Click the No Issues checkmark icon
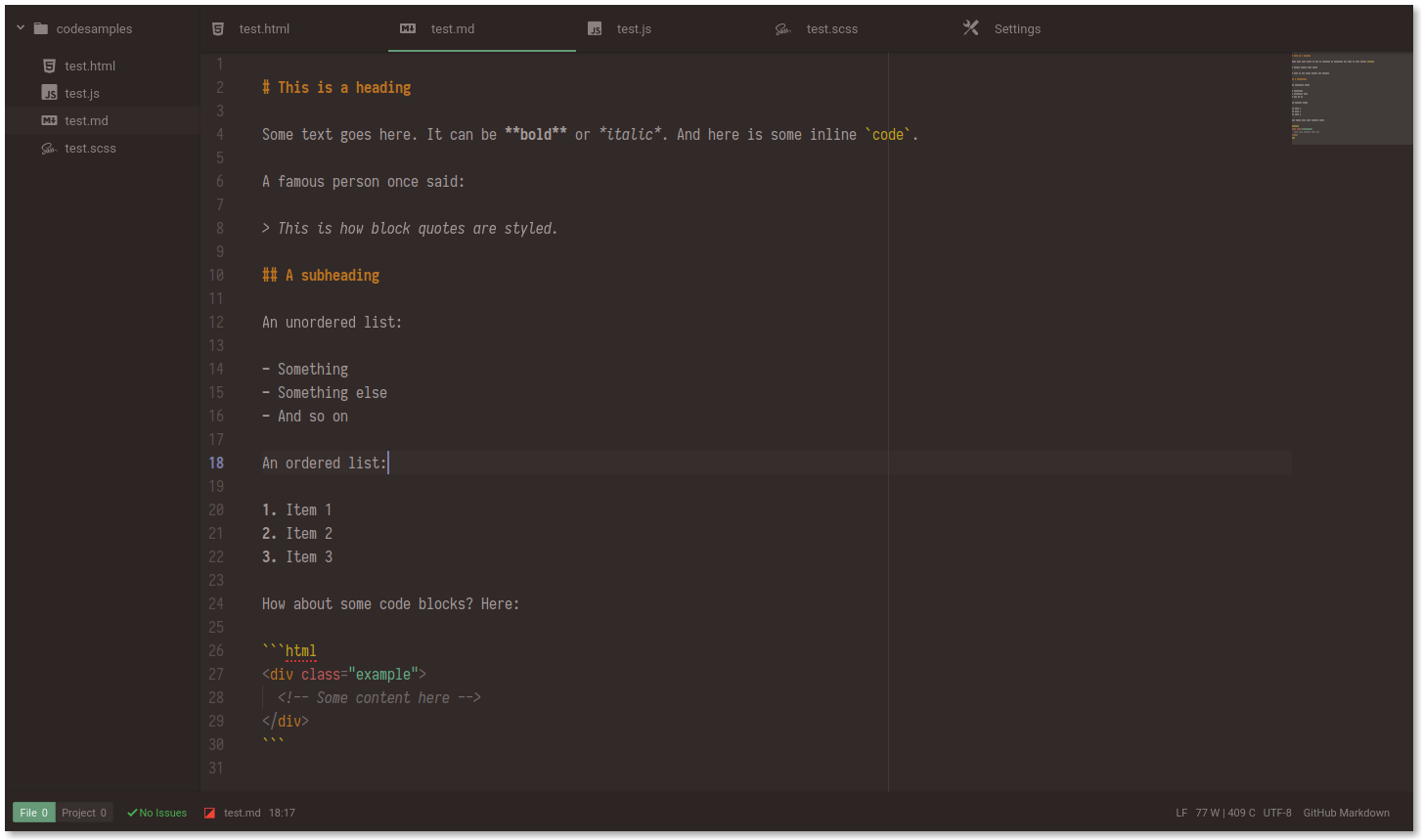The width and height of the screenshot is (1422, 840). (132, 813)
